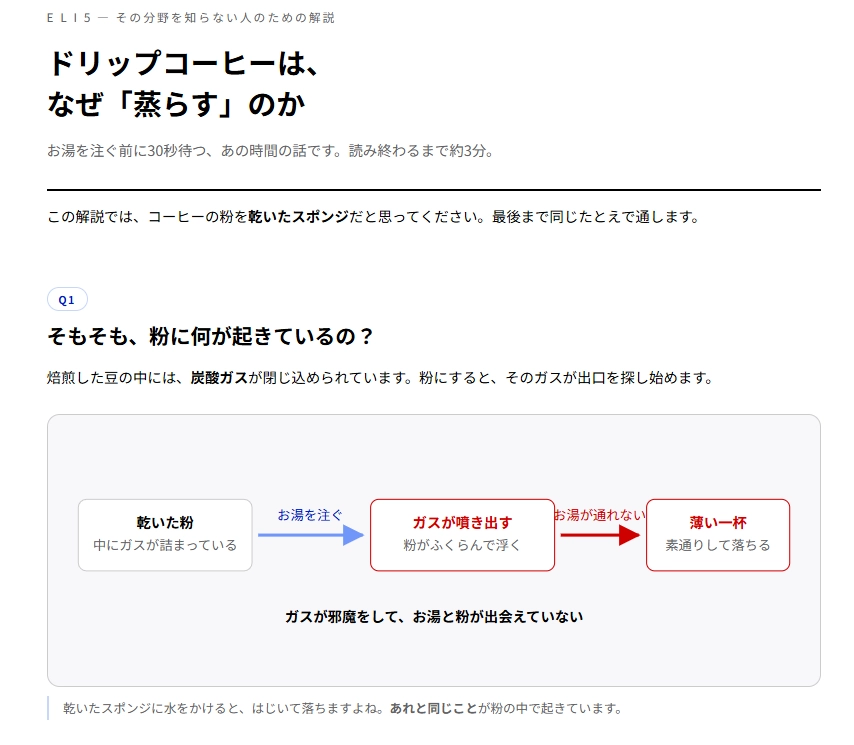The width and height of the screenshot is (854, 745).
Task: Click the heading ドリップコーヒーは、
Action: 183,63
